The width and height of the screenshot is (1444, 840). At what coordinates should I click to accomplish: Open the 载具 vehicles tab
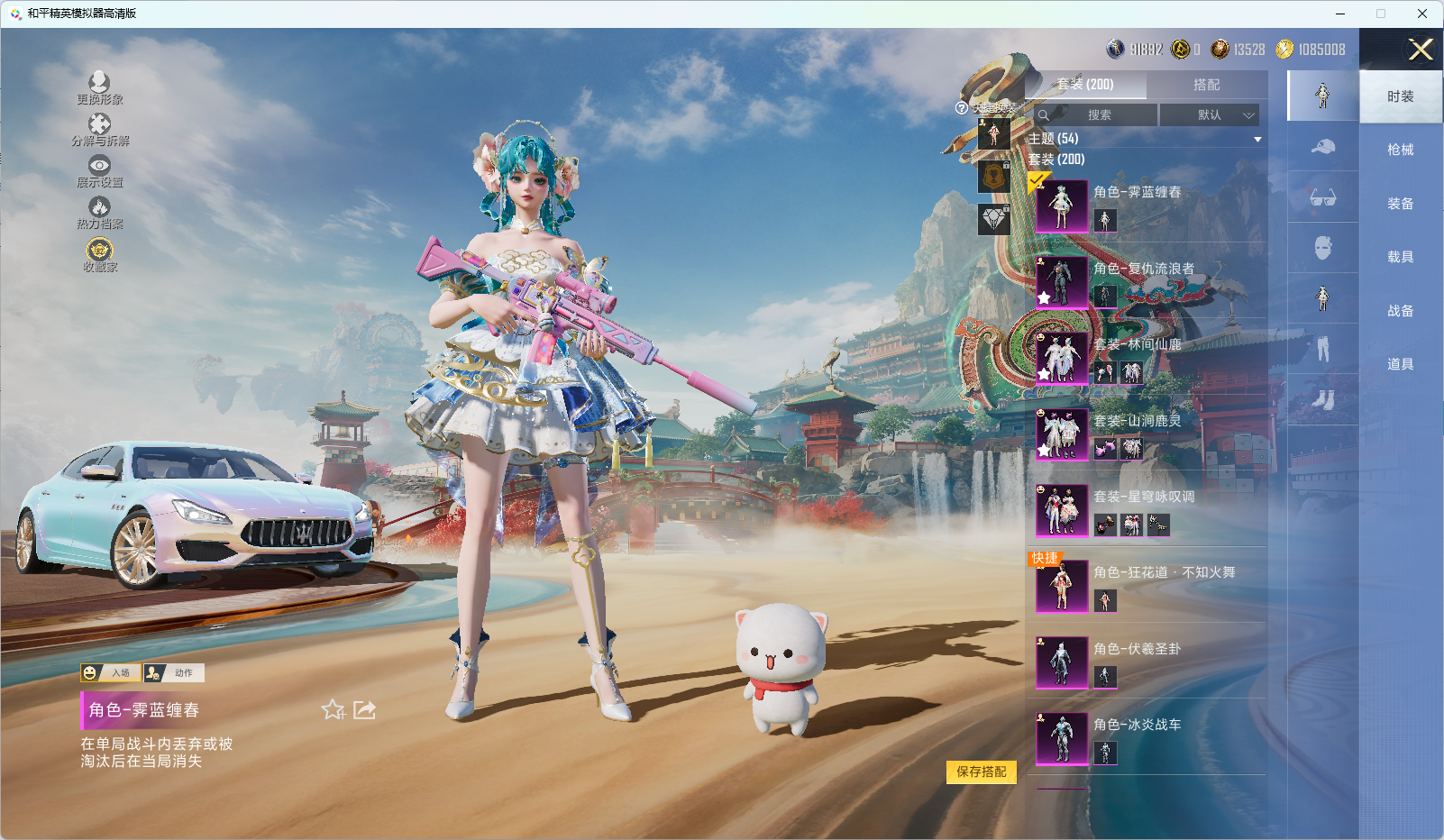1400,257
